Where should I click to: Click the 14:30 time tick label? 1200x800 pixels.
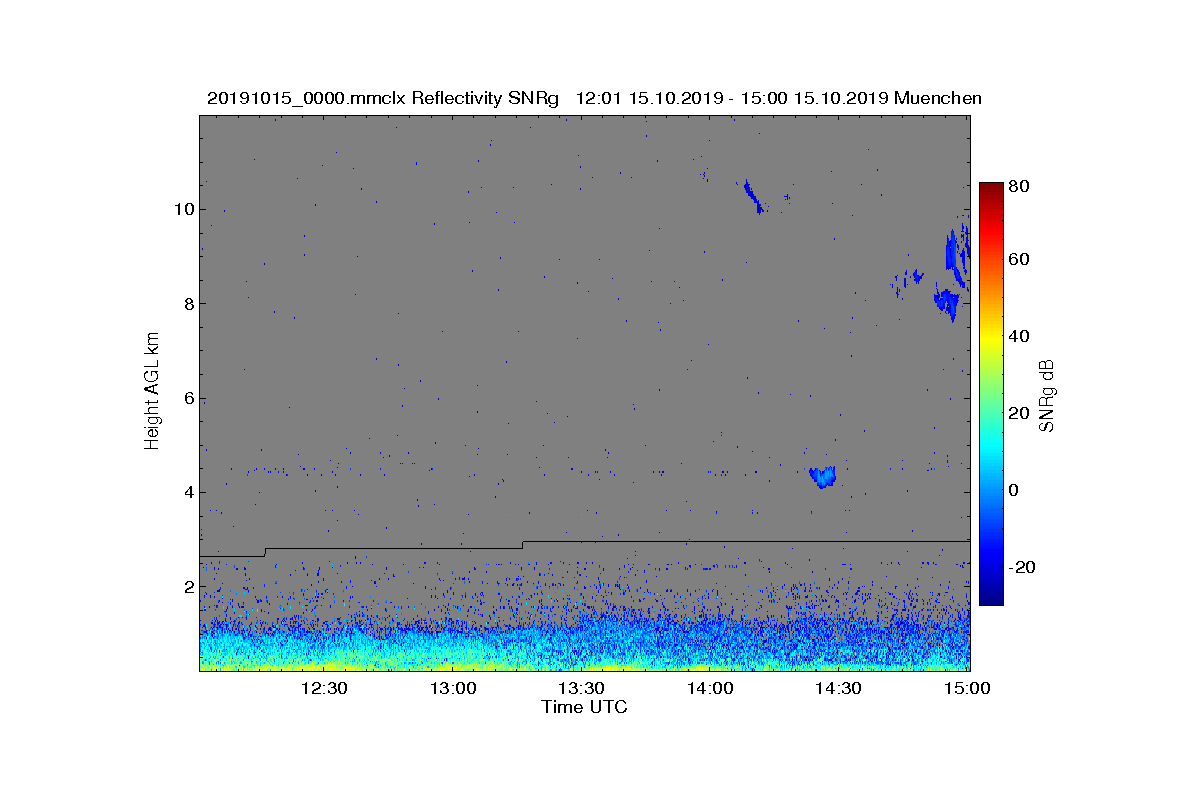(x=838, y=688)
